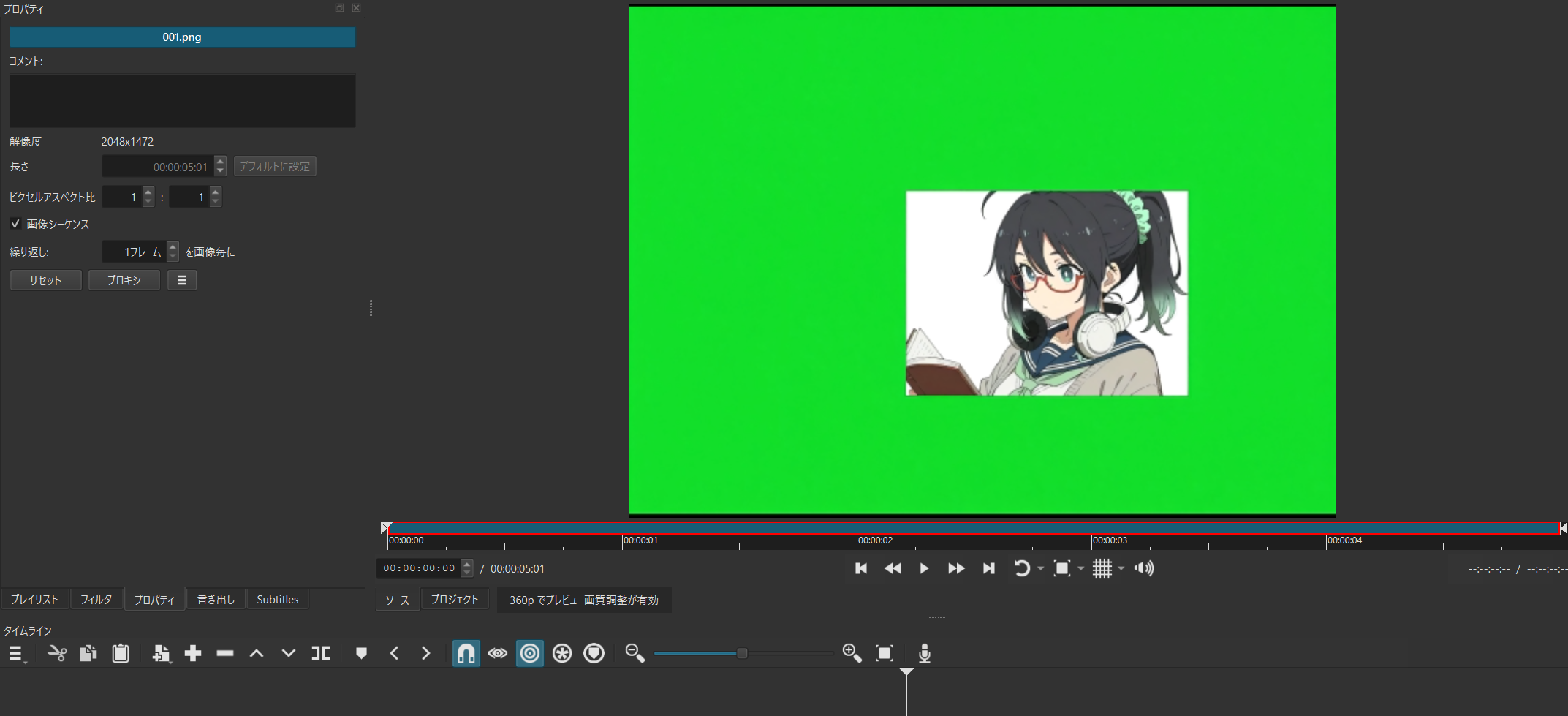This screenshot has width=1568, height=716.
Task: Switch to the プレイリスト tab
Action: (34, 599)
